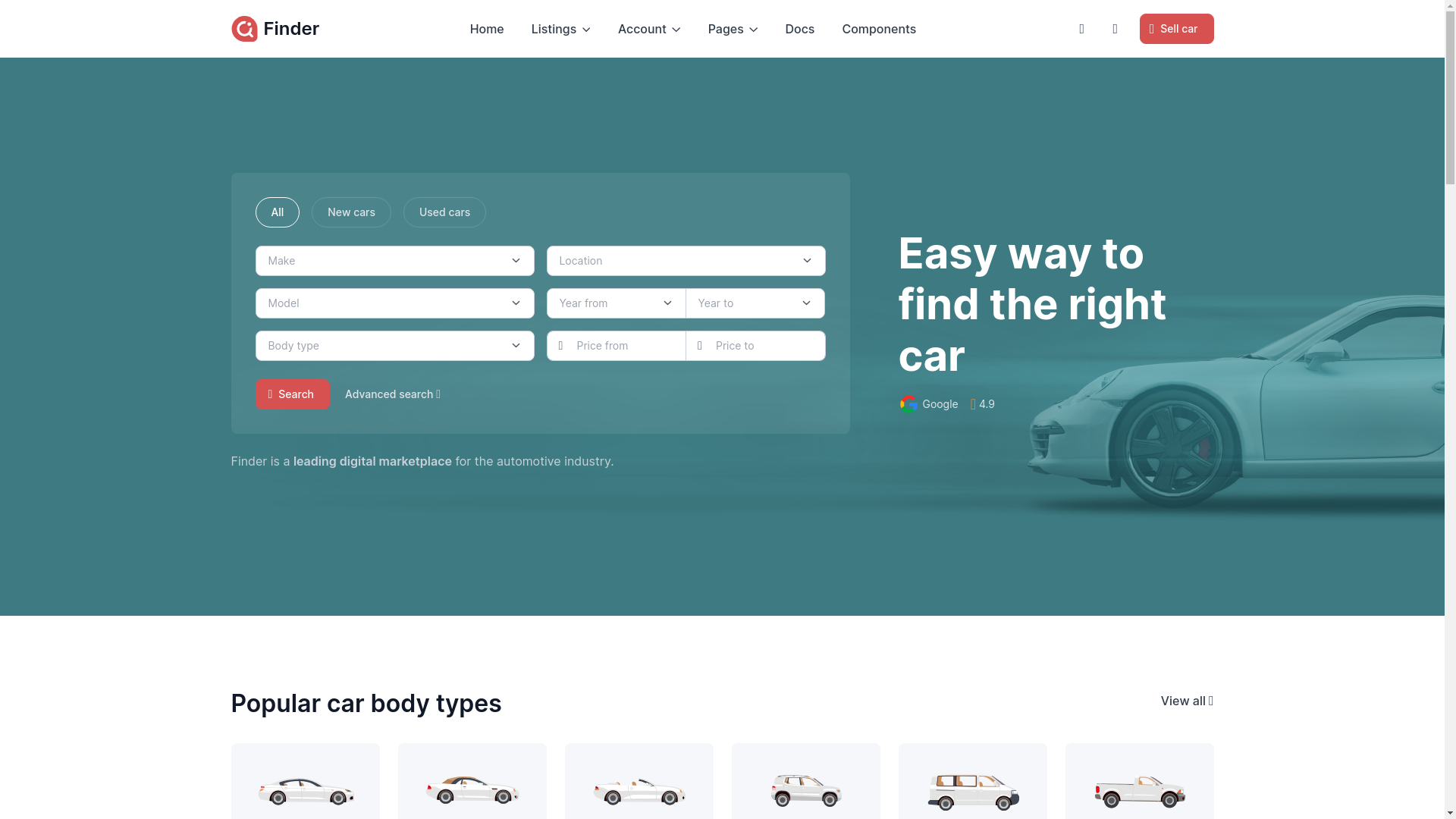Expand the Pages menu
This screenshot has width=1456, height=819.
click(733, 29)
